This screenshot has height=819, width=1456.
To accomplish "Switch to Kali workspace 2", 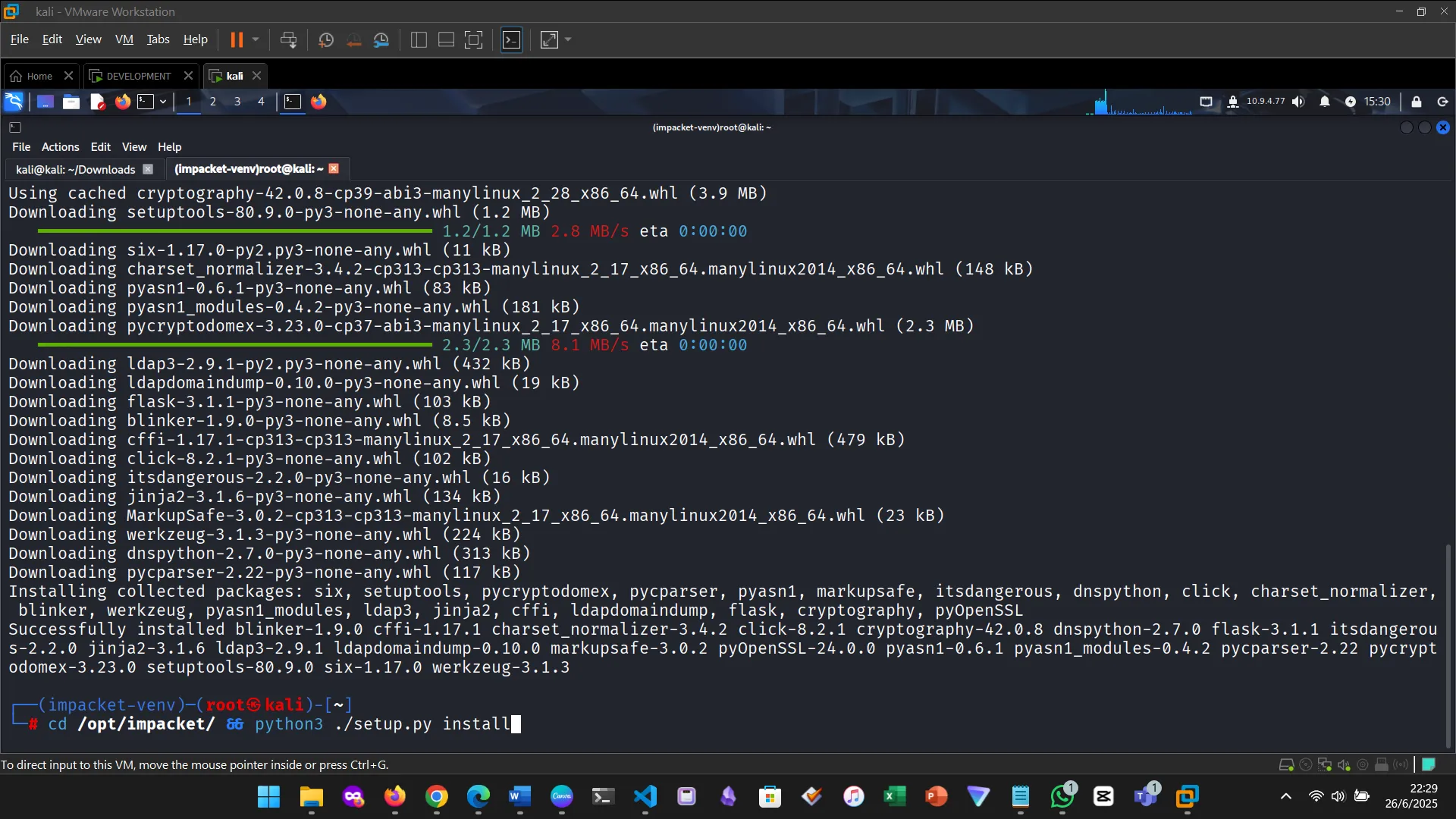I will coord(213,102).
